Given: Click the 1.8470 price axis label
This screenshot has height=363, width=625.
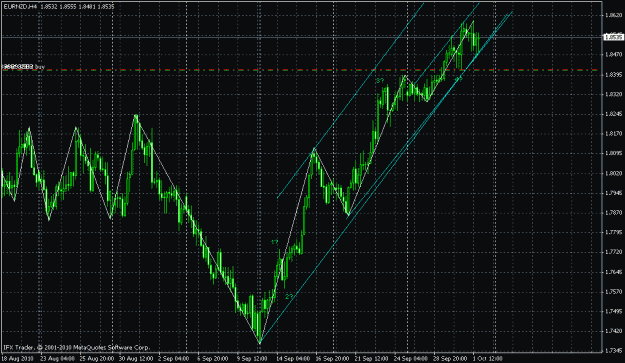Looking at the screenshot, I should (x=613, y=55).
